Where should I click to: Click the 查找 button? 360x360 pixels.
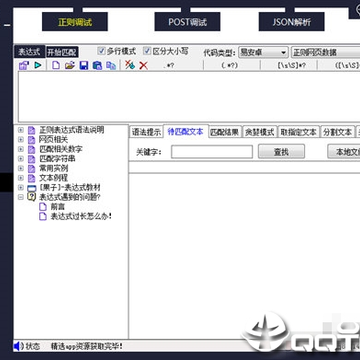click(x=281, y=152)
